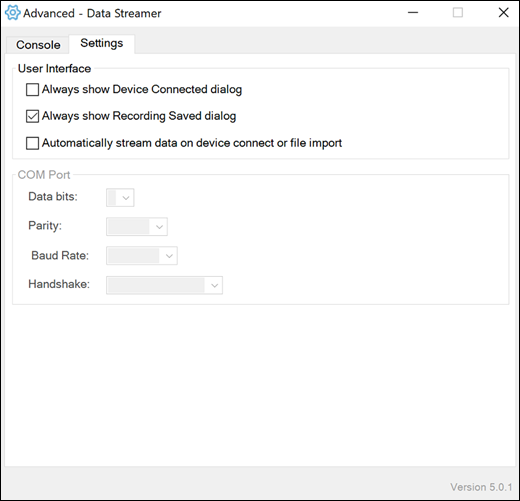Expand the Baud Rate combo box
Viewport: 520px width, 501px height.
(142, 256)
